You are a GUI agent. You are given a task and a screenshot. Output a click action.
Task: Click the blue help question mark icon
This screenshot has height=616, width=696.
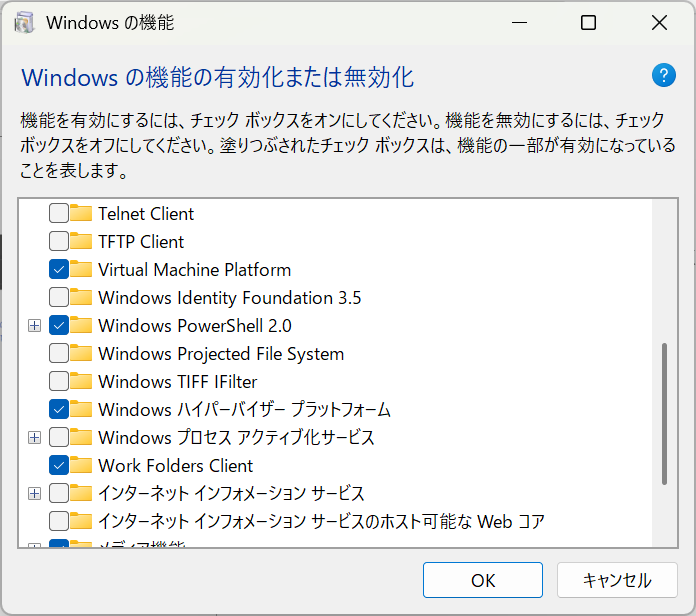click(664, 75)
